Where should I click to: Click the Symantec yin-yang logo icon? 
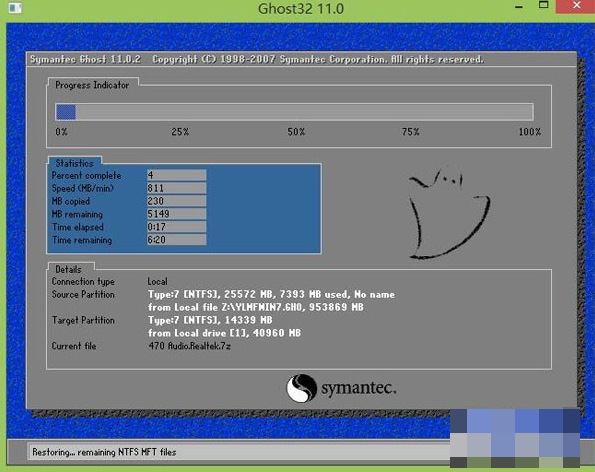[x=301, y=388]
